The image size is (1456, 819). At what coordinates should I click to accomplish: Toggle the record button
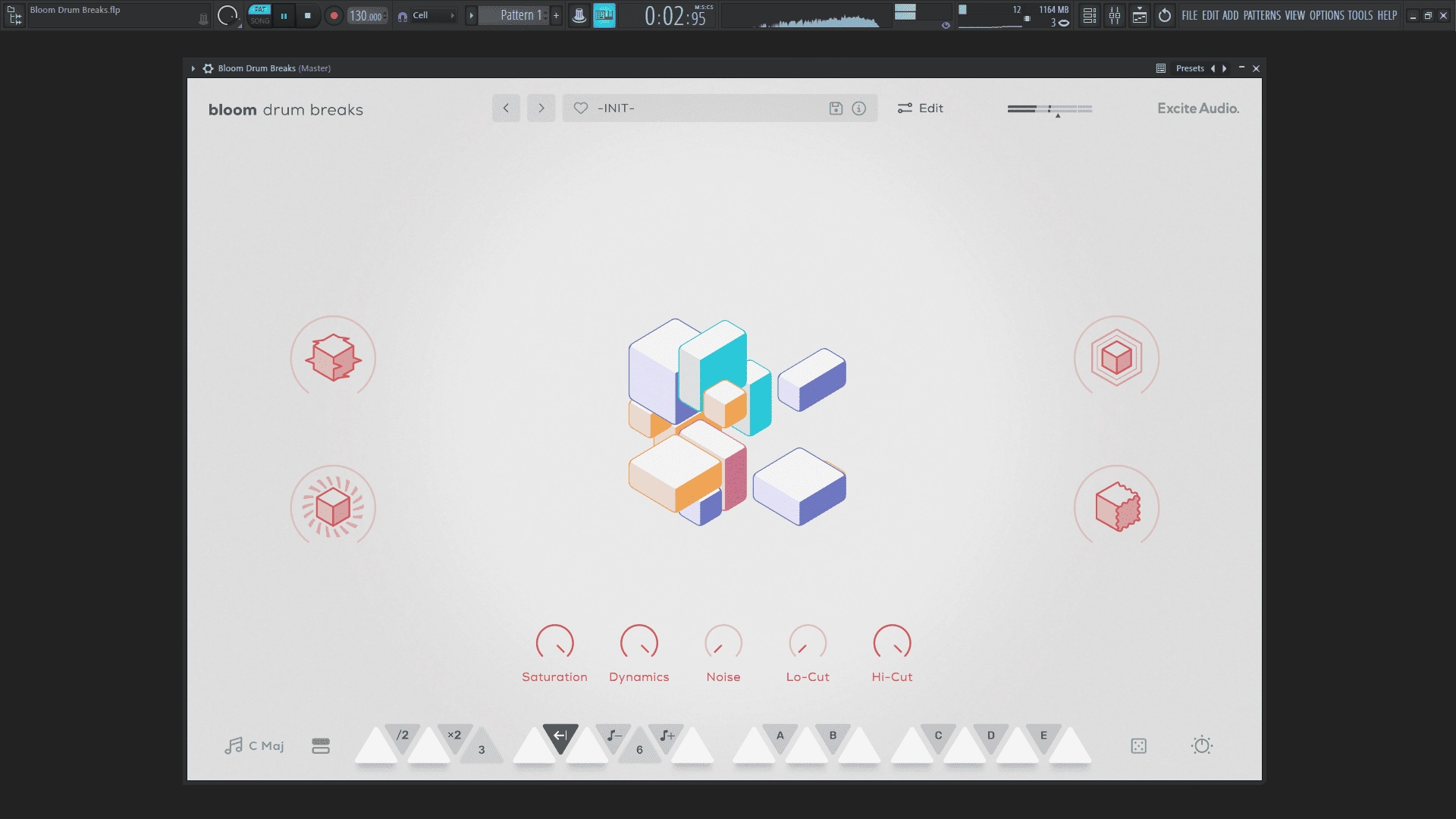click(x=334, y=15)
